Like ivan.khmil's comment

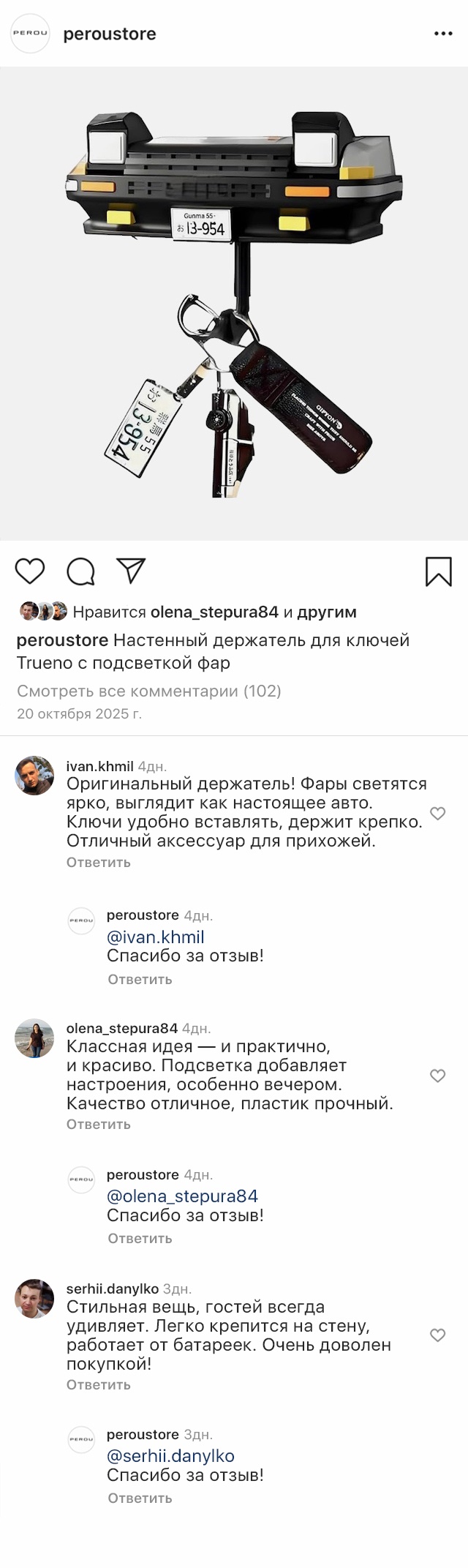point(437,813)
